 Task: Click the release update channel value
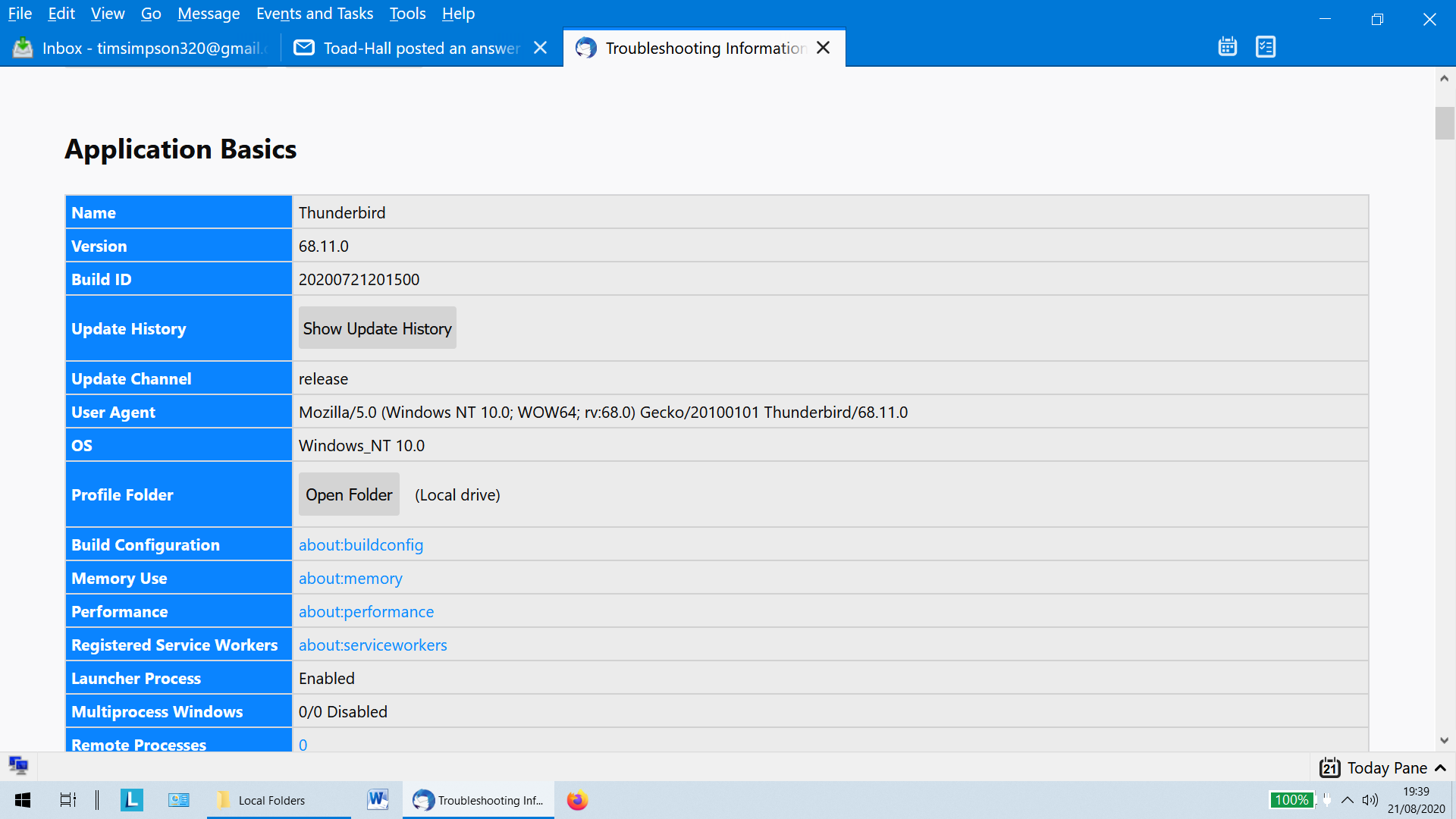(324, 379)
